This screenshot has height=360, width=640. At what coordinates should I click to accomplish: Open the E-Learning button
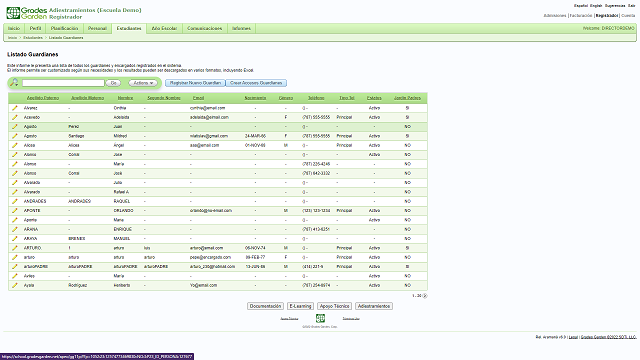300,306
